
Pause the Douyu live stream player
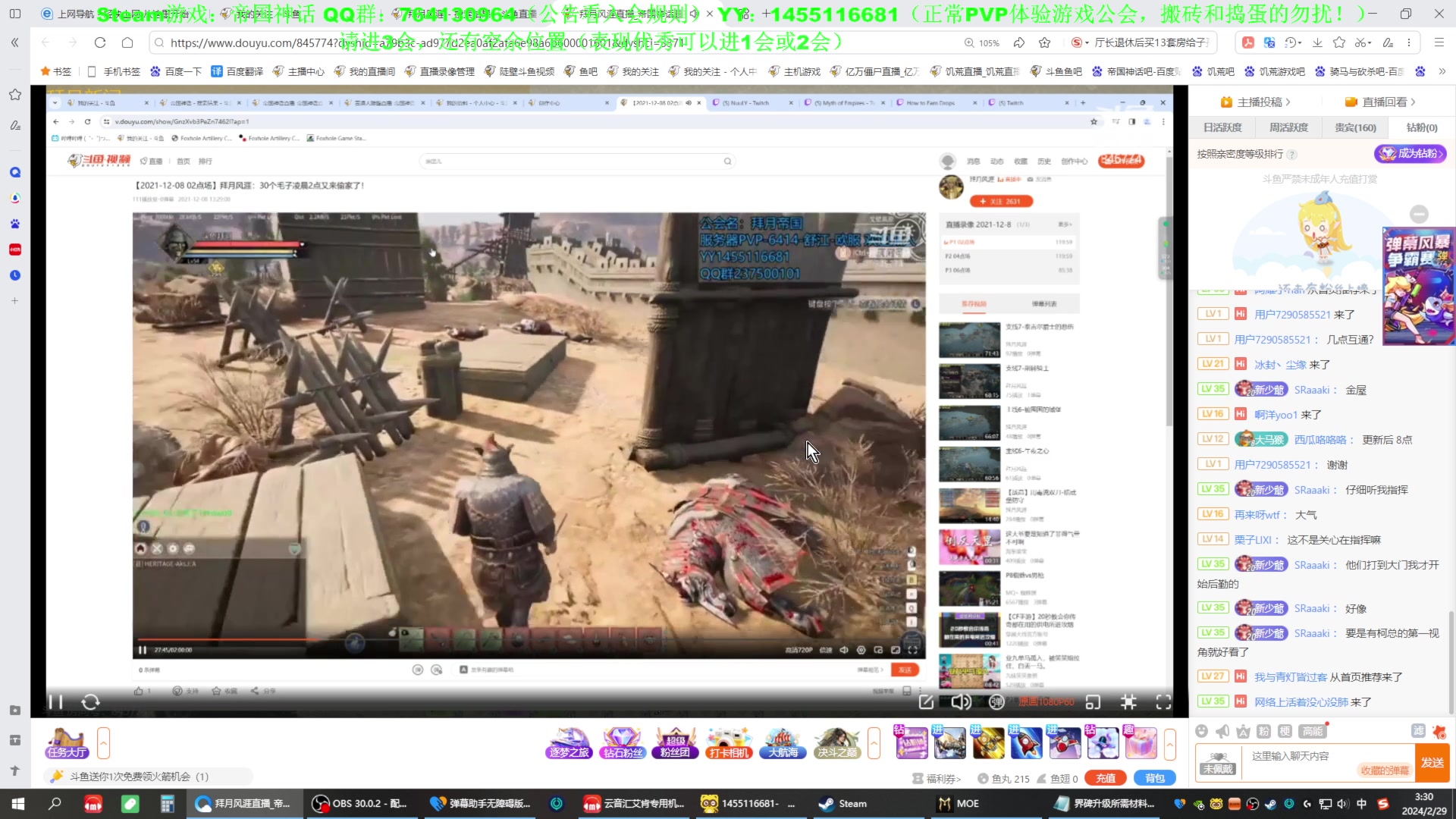(55, 702)
